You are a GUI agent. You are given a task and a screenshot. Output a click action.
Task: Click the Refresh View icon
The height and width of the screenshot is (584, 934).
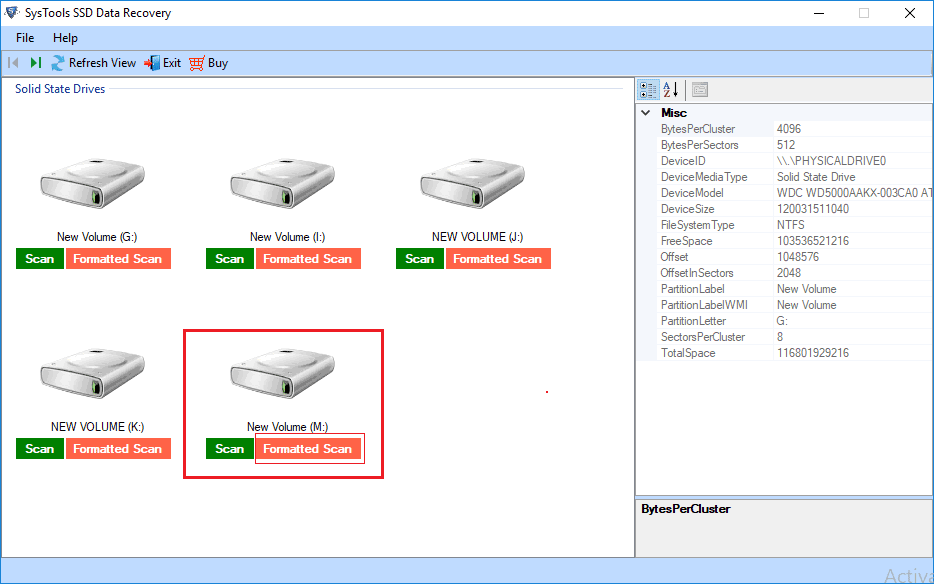tap(58, 63)
